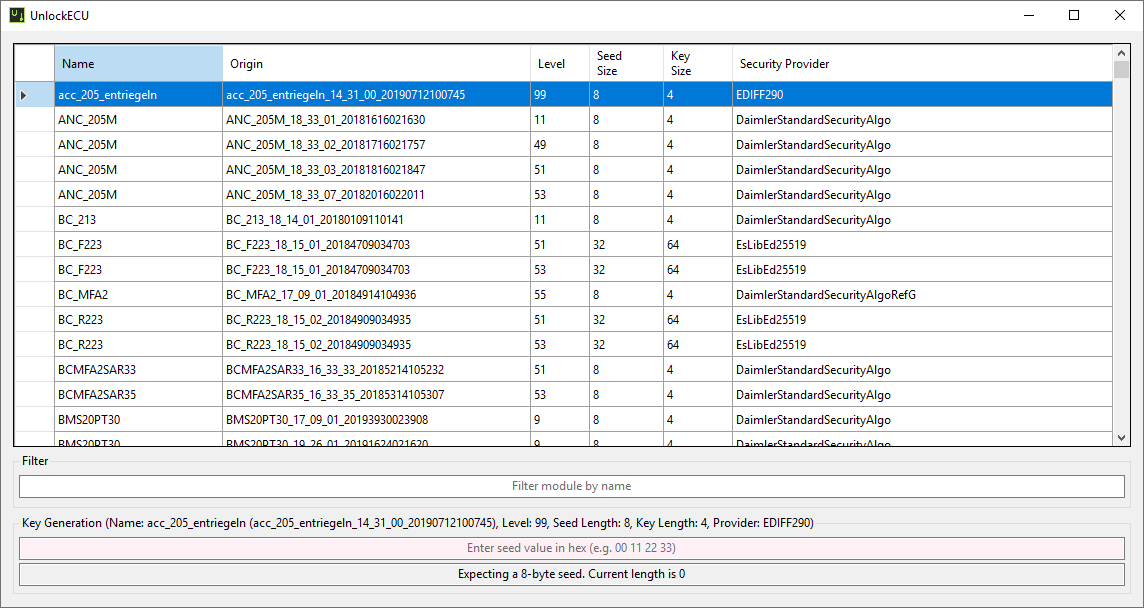Select origin ANC_205M_18_33_07_20182016022011

coord(376,195)
